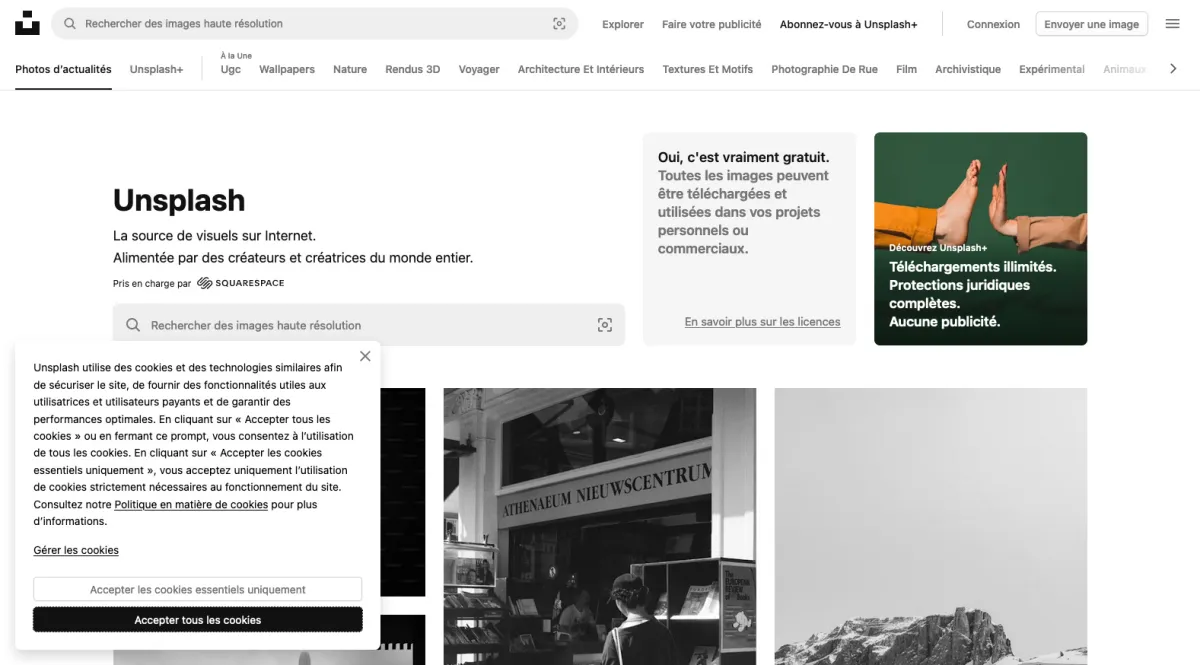Open the hamburger menu icon
The height and width of the screenshot is (665, 1200).
tap(1173, 24)
